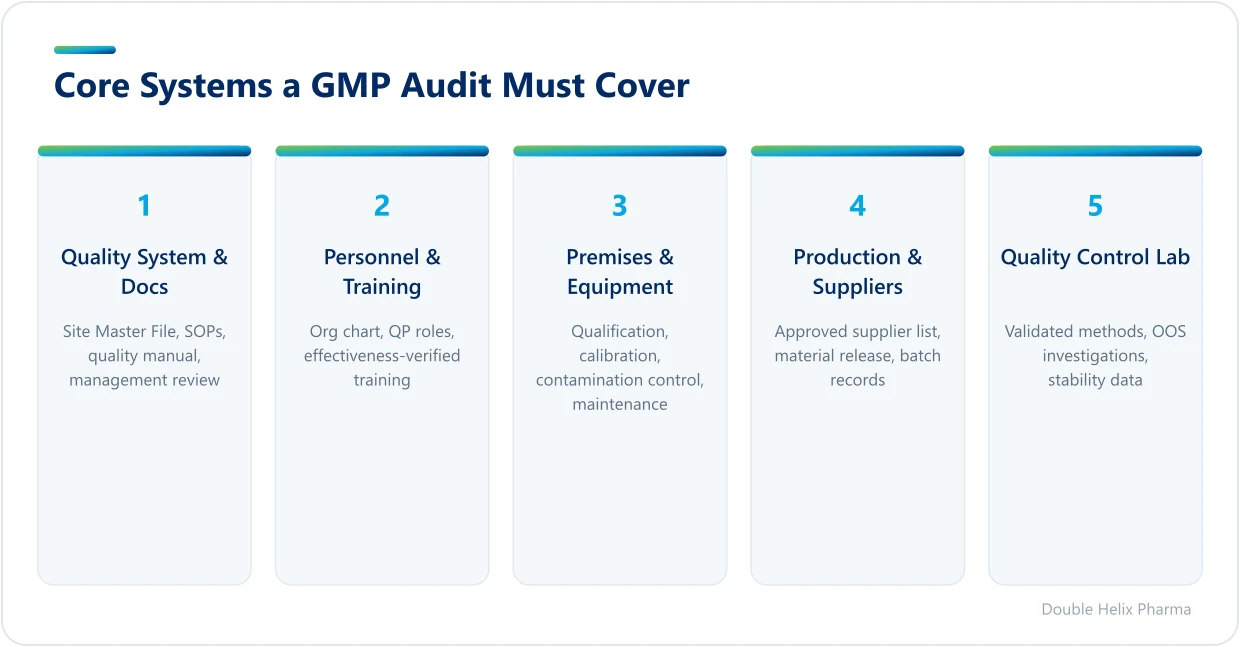Click the "Personnel & Training" heading
The image size is (1240, 647).
[x=382, y=272]
